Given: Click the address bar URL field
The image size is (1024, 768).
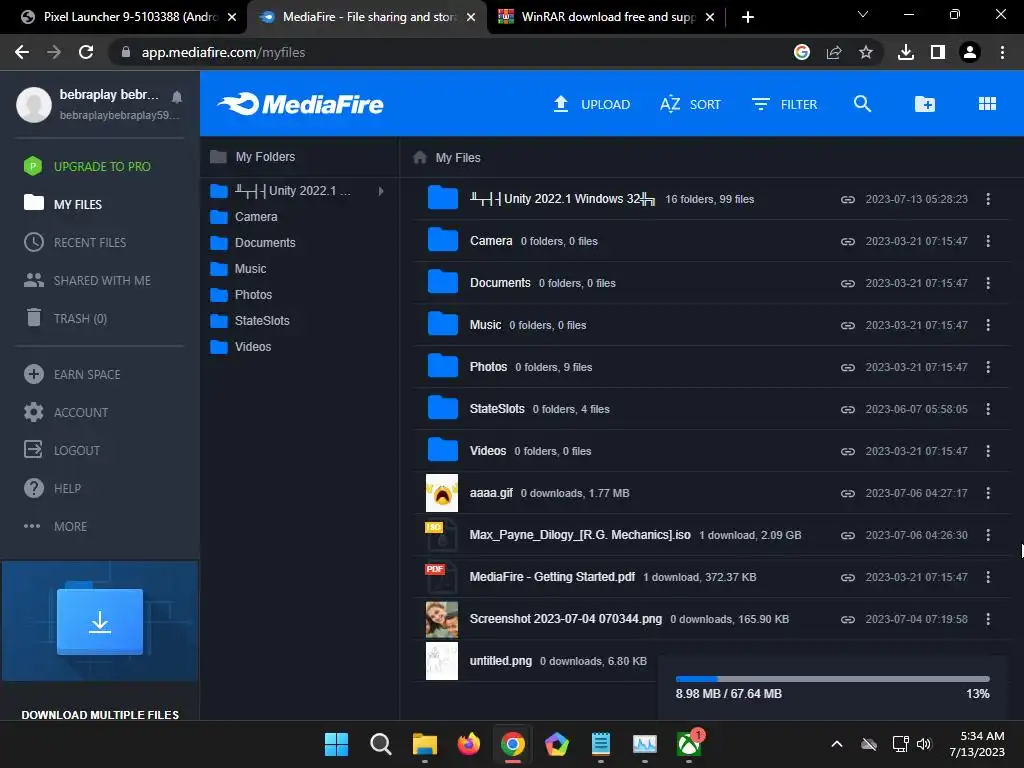Looking at the screenshot, I should (451, 52).
